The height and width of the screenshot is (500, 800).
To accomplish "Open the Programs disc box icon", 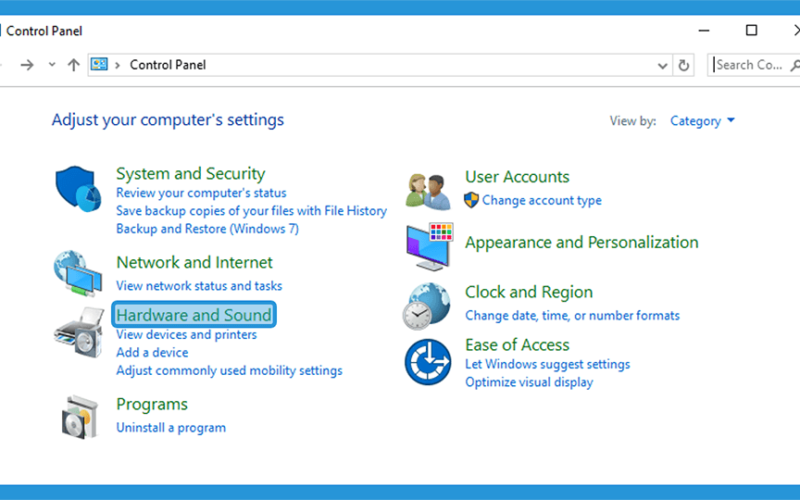I will [x=80, y=417].
